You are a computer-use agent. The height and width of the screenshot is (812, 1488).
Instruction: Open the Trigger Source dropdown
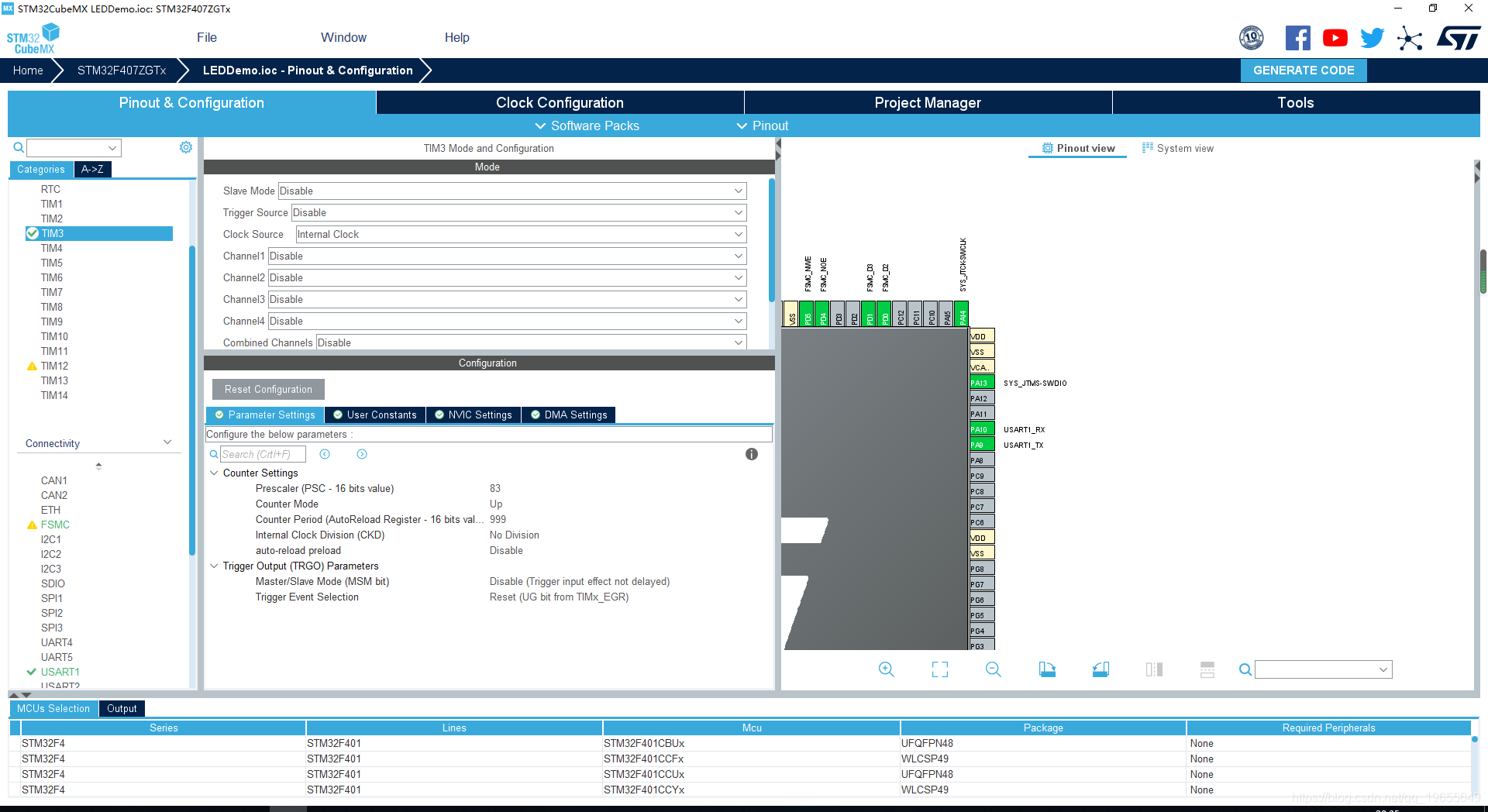click(518, 212)
